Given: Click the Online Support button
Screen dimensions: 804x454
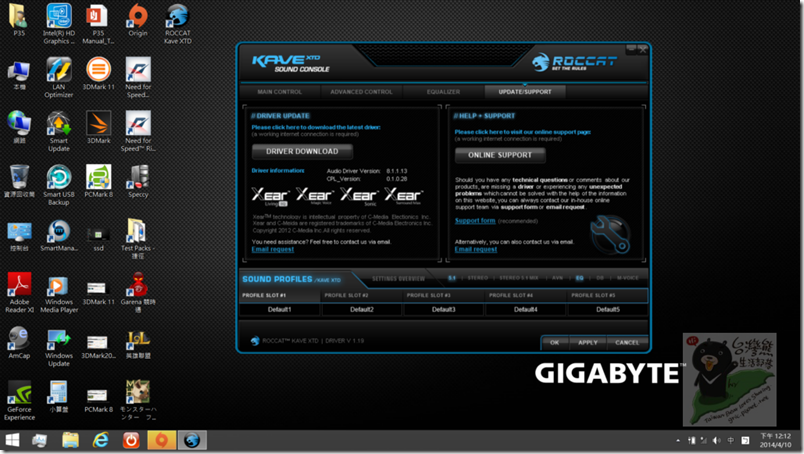Looking at the screenshot, I should (x=500, y=155).
